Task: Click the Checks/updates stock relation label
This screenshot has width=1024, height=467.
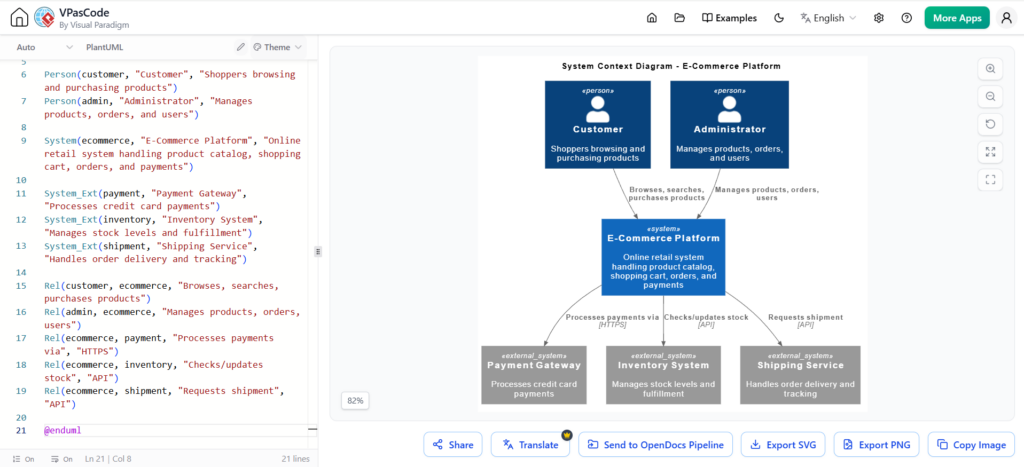Action: pyautogui.click(x=706, y=317)
